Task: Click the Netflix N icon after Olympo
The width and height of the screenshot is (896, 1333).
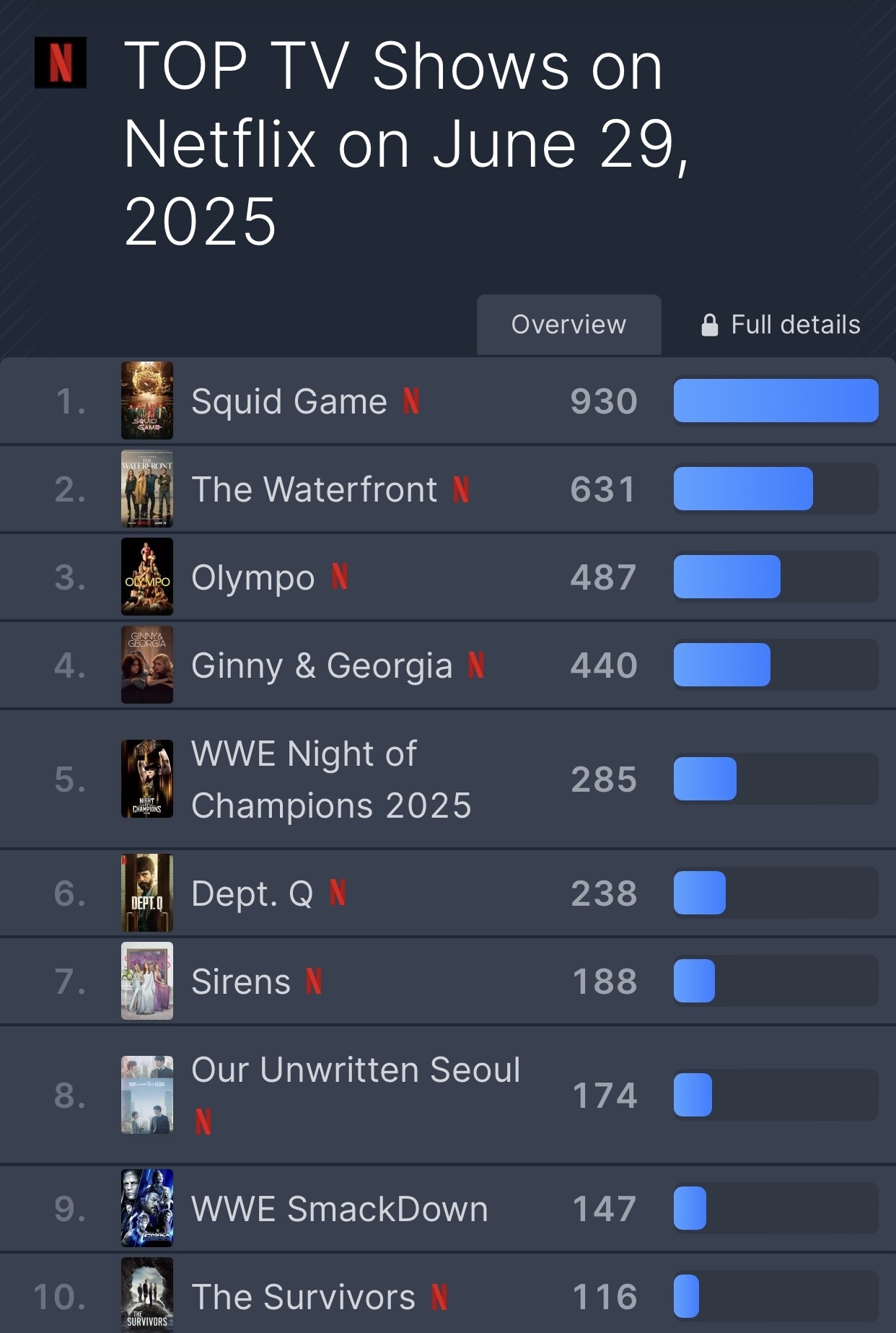Action: coord(340,577)
